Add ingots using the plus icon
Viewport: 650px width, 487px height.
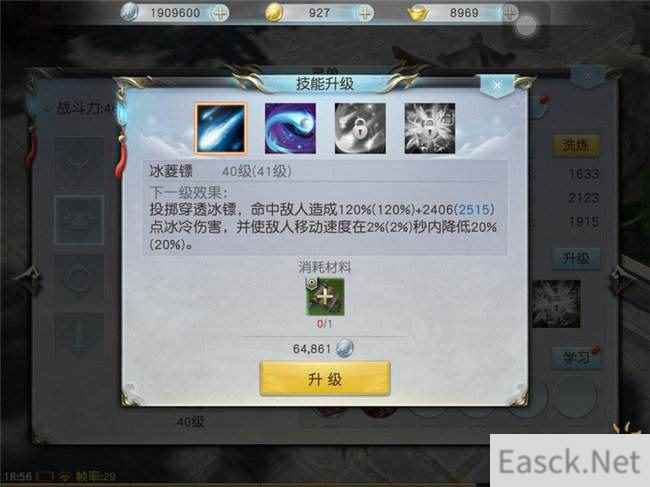(510, 13)
